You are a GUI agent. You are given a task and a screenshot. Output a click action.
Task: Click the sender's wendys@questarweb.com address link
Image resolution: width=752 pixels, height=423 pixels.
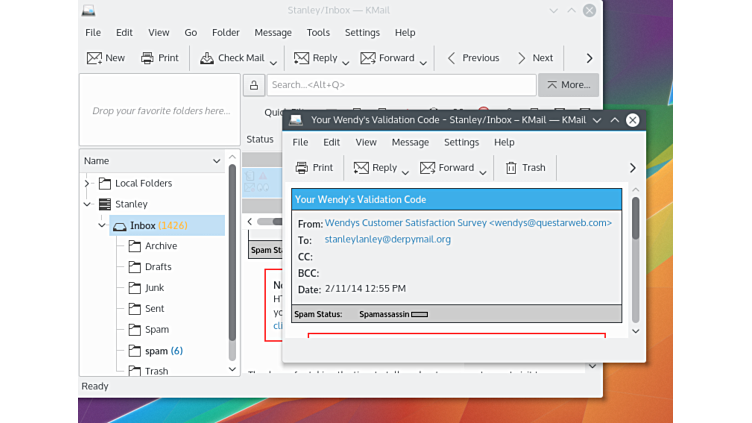468,223
